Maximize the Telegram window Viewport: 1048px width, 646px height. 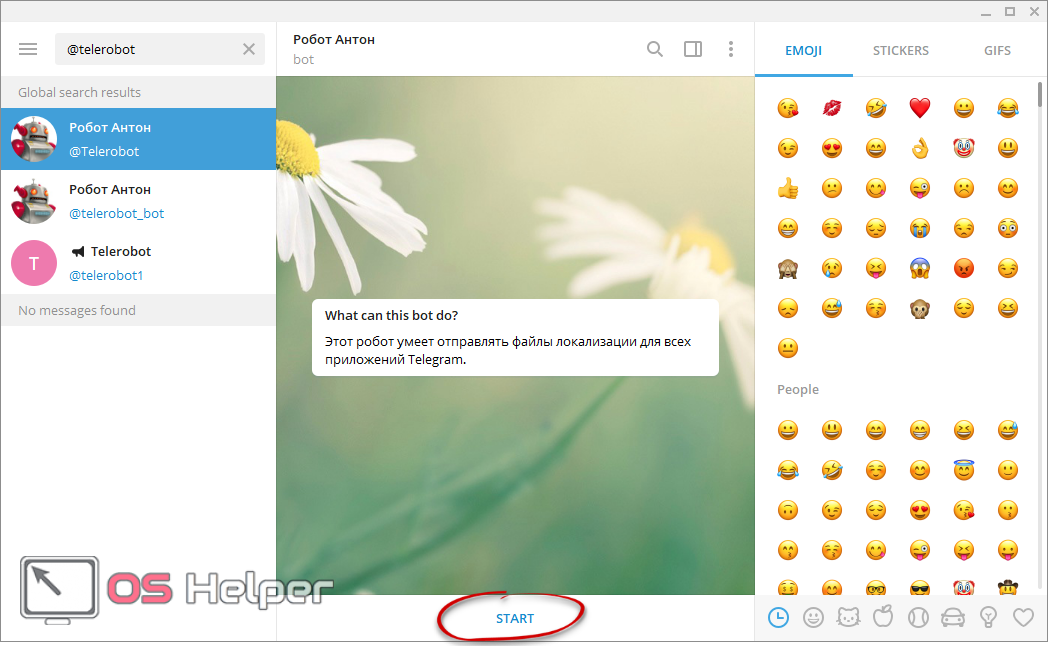(x=1010, y=11)
